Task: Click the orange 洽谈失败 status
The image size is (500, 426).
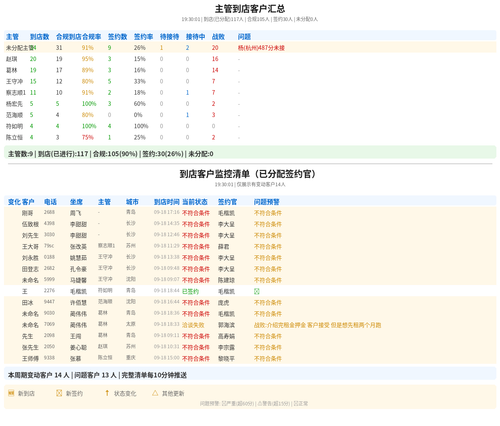Action: (193, 325)
